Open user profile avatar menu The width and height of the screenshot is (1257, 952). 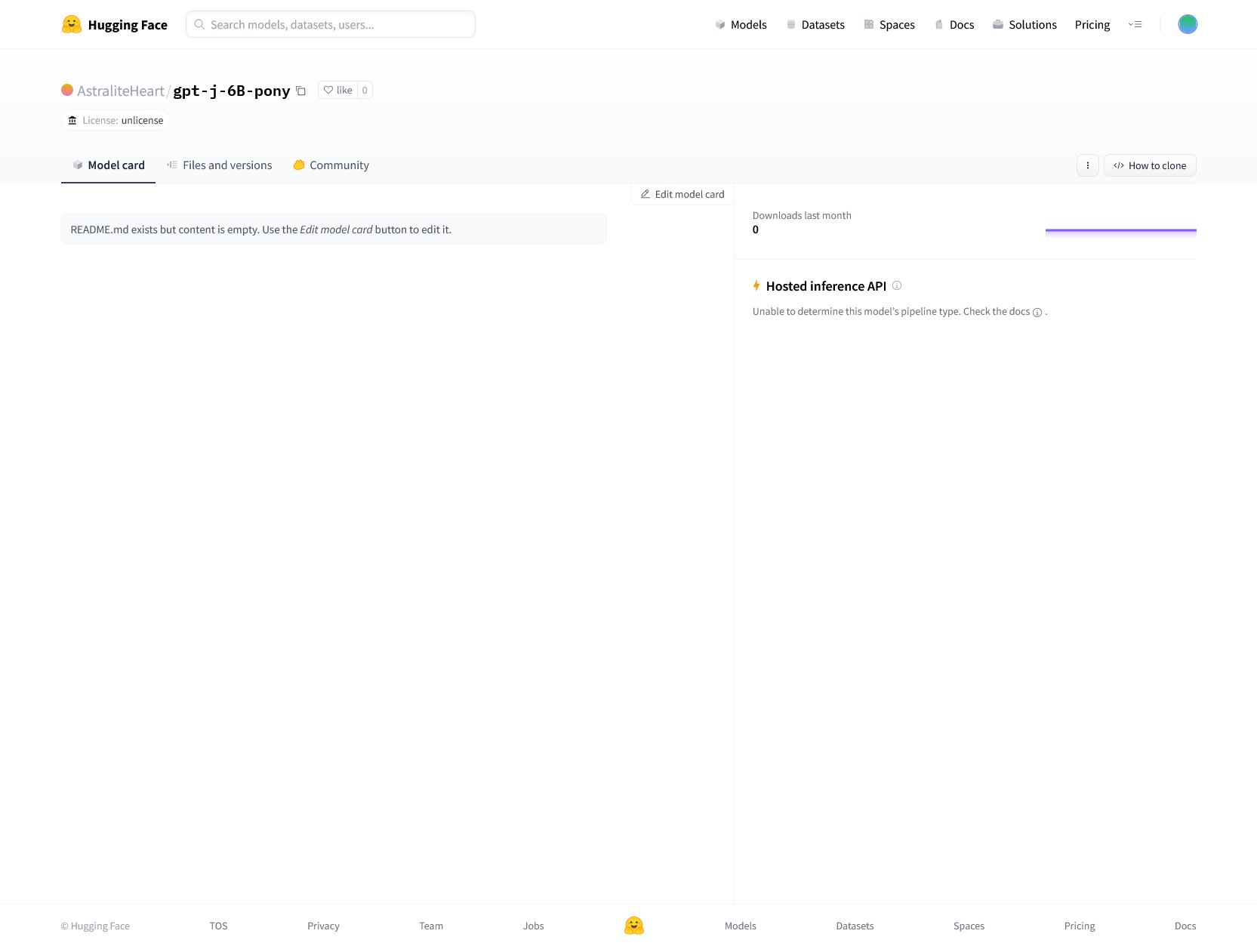pos(1188,24)
